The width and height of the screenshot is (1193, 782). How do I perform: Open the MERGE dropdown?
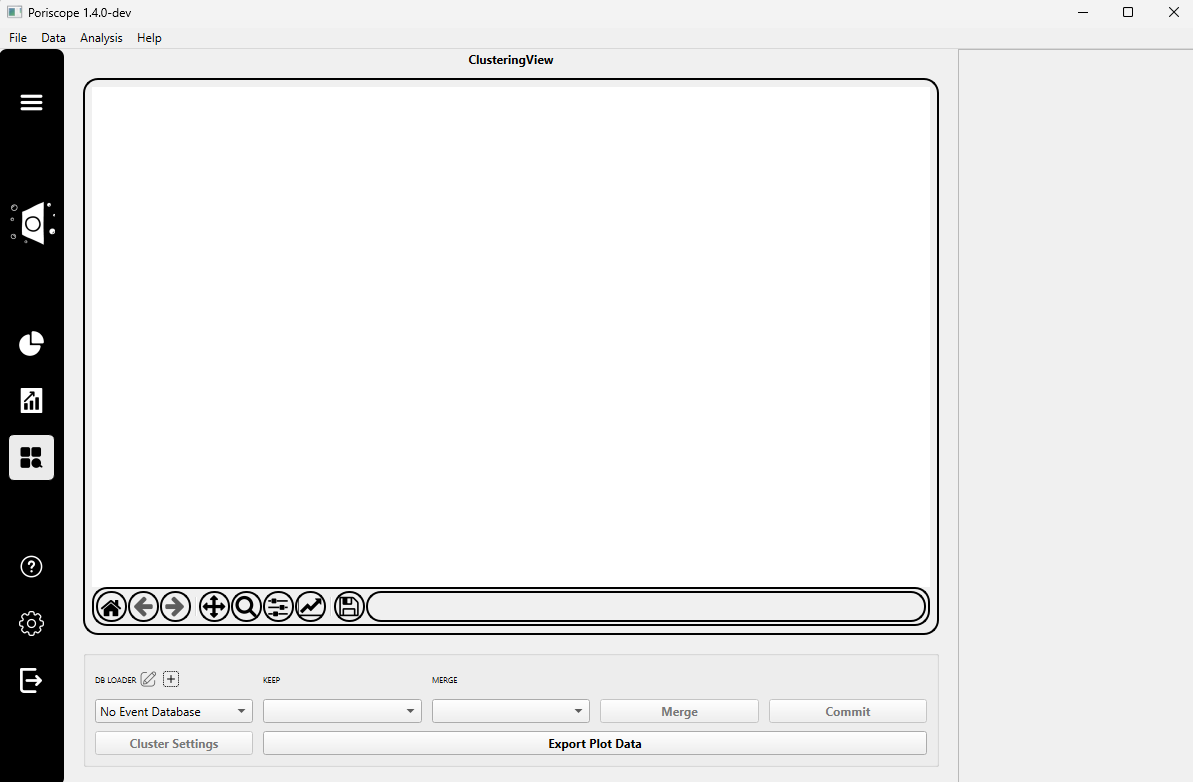click(x=510, y=711)
